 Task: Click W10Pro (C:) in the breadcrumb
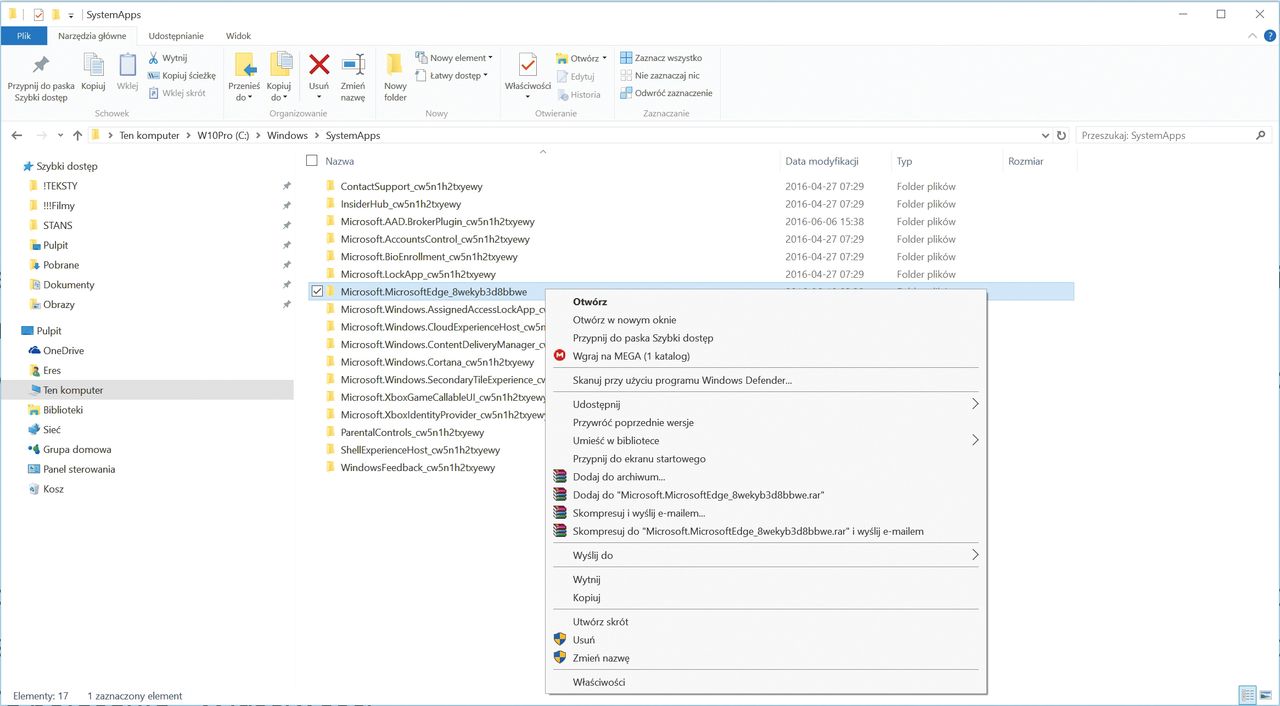223,135
